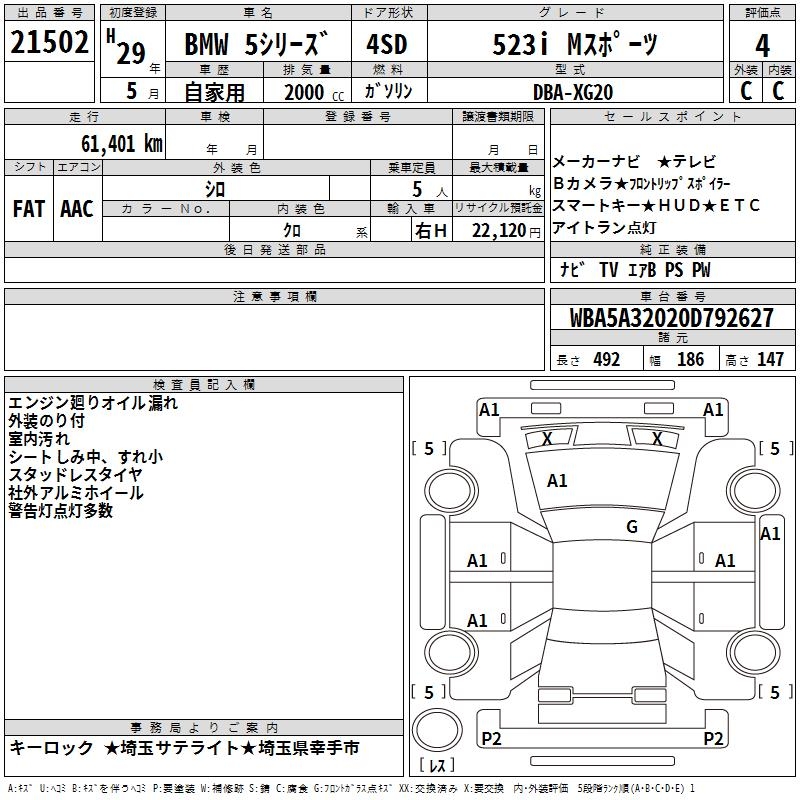
Task: Click chassis number WBA5A32020D792627
Action: 671,319
